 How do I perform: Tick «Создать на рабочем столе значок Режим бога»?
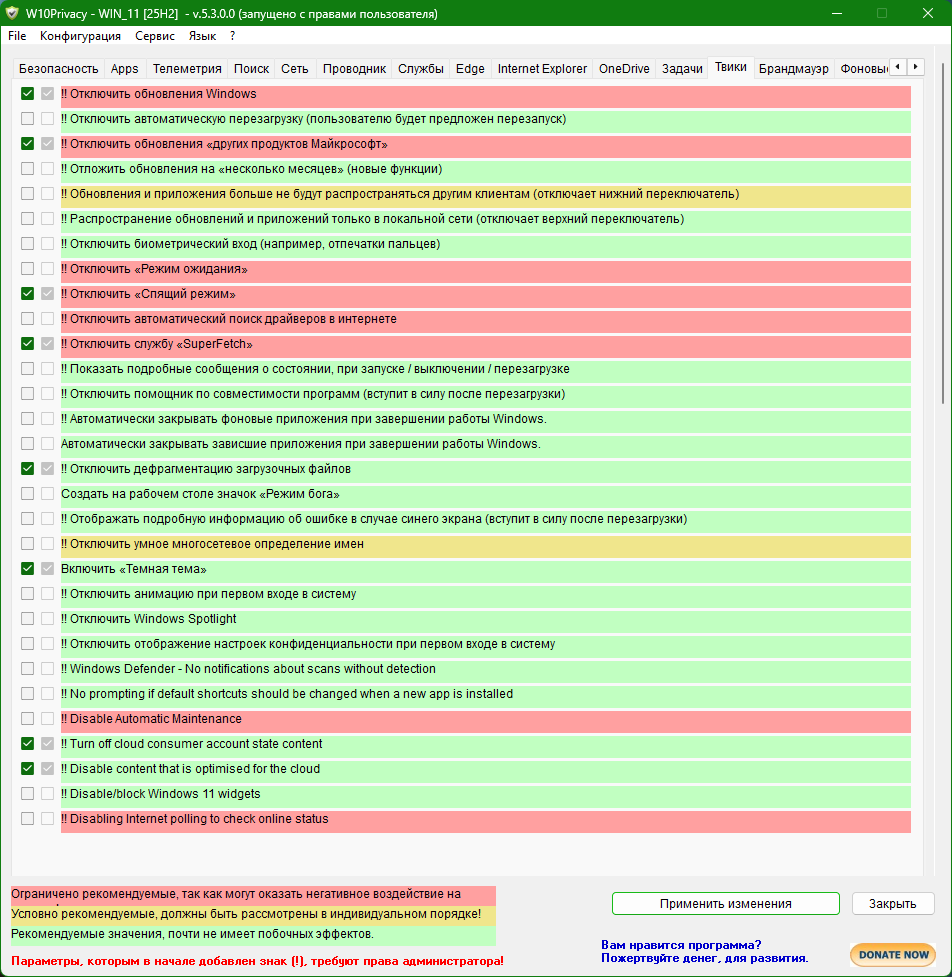[x=28, y=494]
